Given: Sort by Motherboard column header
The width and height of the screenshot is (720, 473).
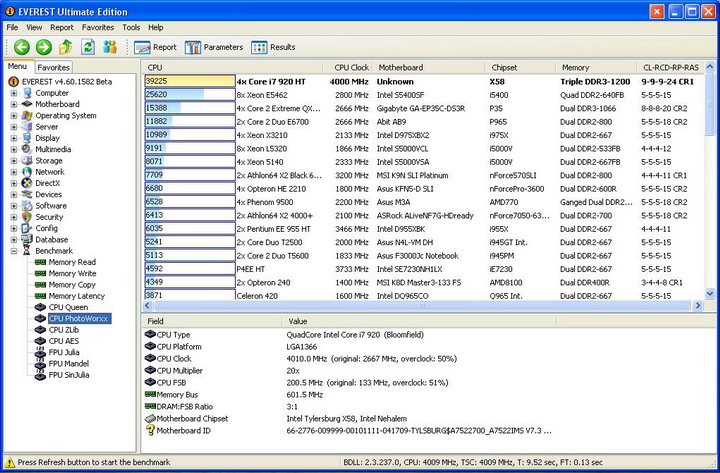Looking at the screenshot, I should pyautogui.click(x=428, y=68).
